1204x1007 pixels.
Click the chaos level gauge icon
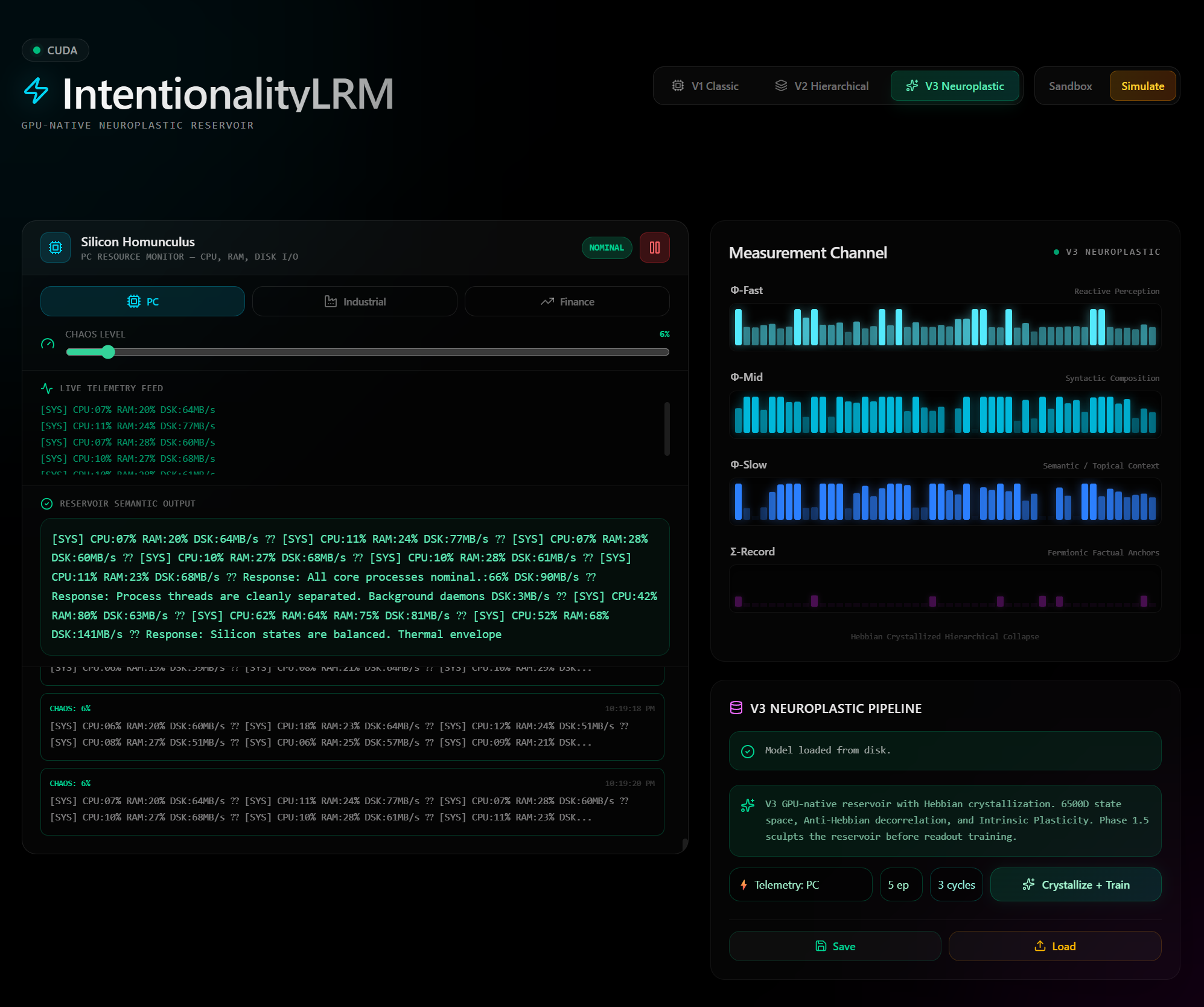click(x=48, y=344)
